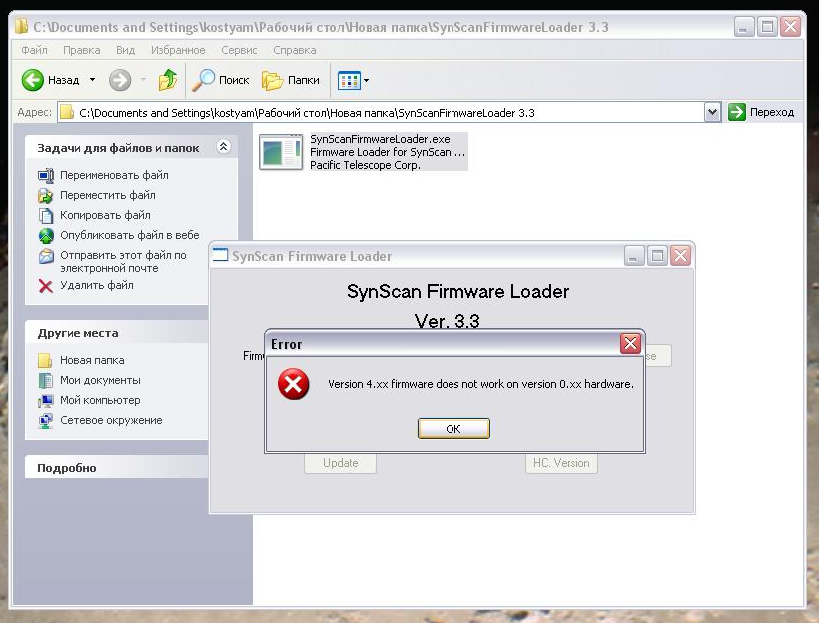The height and width of the screenshot is (623, 819).
Task: Click the HC. Version button
Action: (561, 463)
